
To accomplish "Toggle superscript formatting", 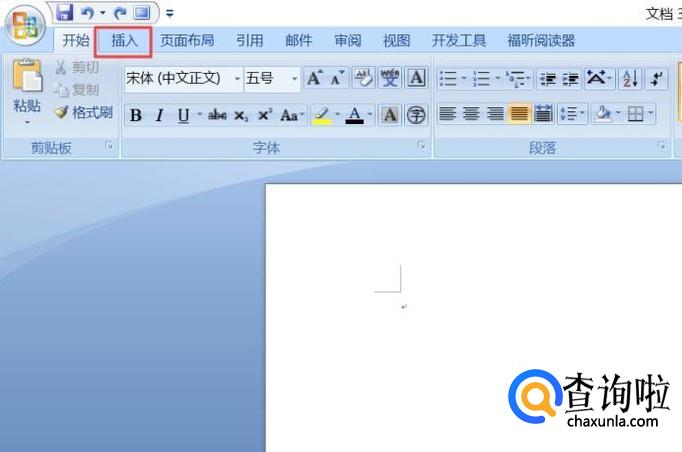I will tap(265, 115).
